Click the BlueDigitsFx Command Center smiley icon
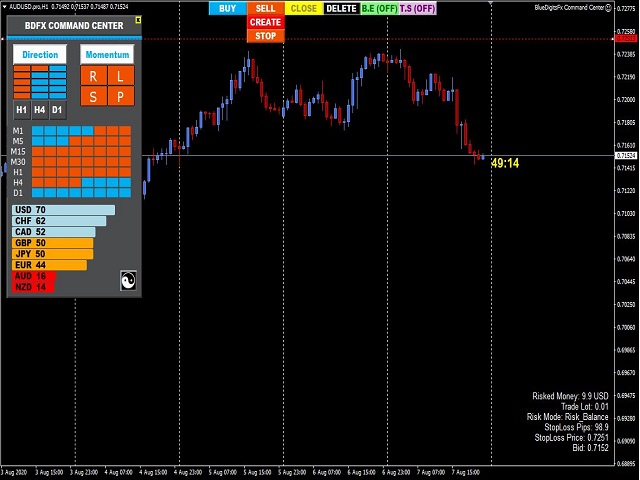 click(608, 8)
